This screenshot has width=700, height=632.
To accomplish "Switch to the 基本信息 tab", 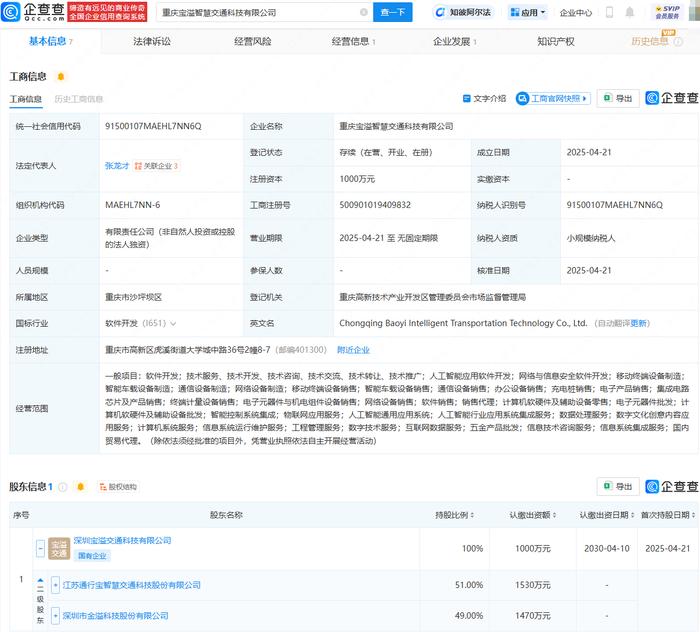I will (x=50, y=42).
